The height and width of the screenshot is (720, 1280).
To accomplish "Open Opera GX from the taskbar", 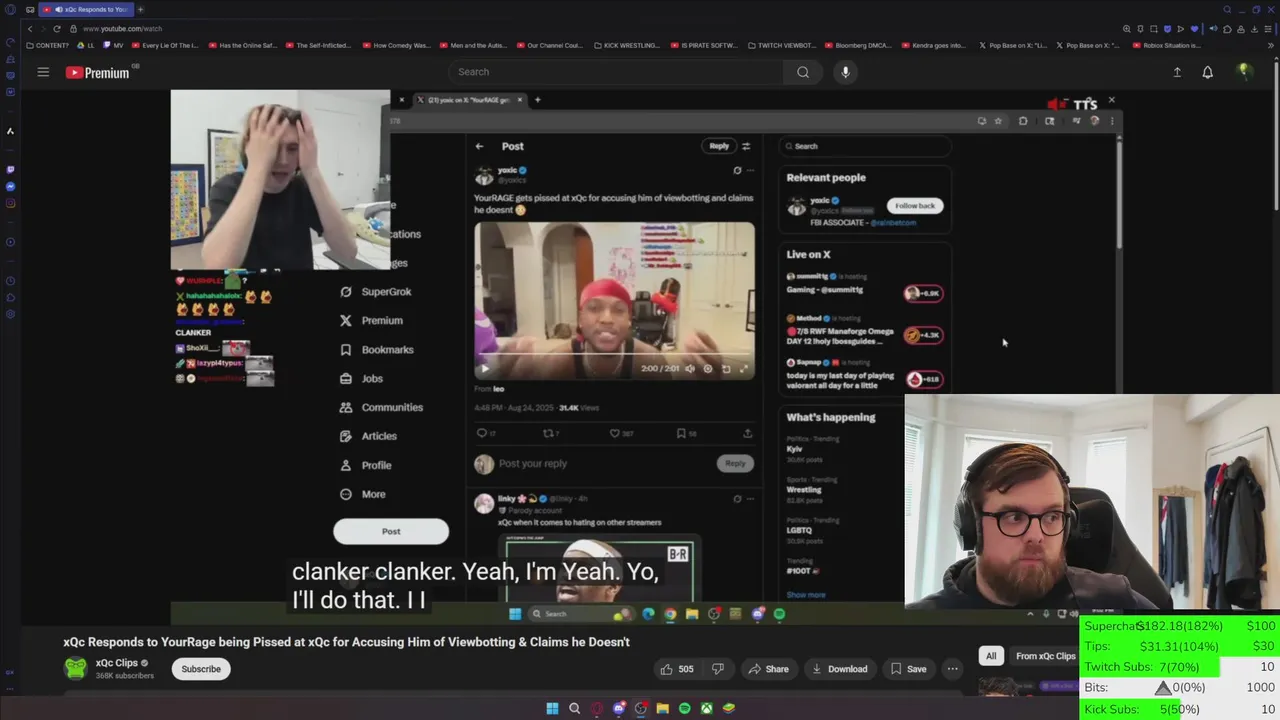I will [x=597, y=708].
